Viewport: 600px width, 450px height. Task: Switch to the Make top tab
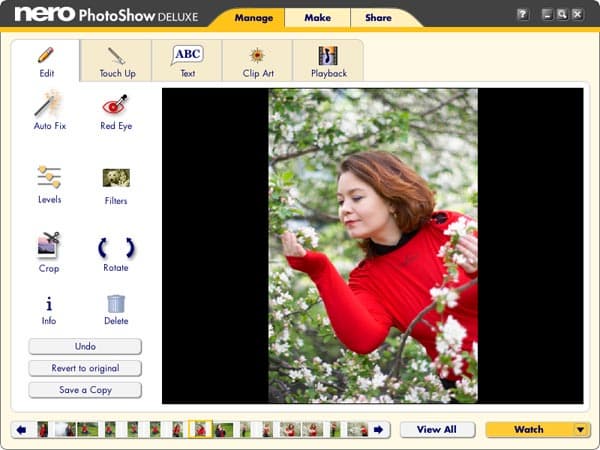(318, 18)
